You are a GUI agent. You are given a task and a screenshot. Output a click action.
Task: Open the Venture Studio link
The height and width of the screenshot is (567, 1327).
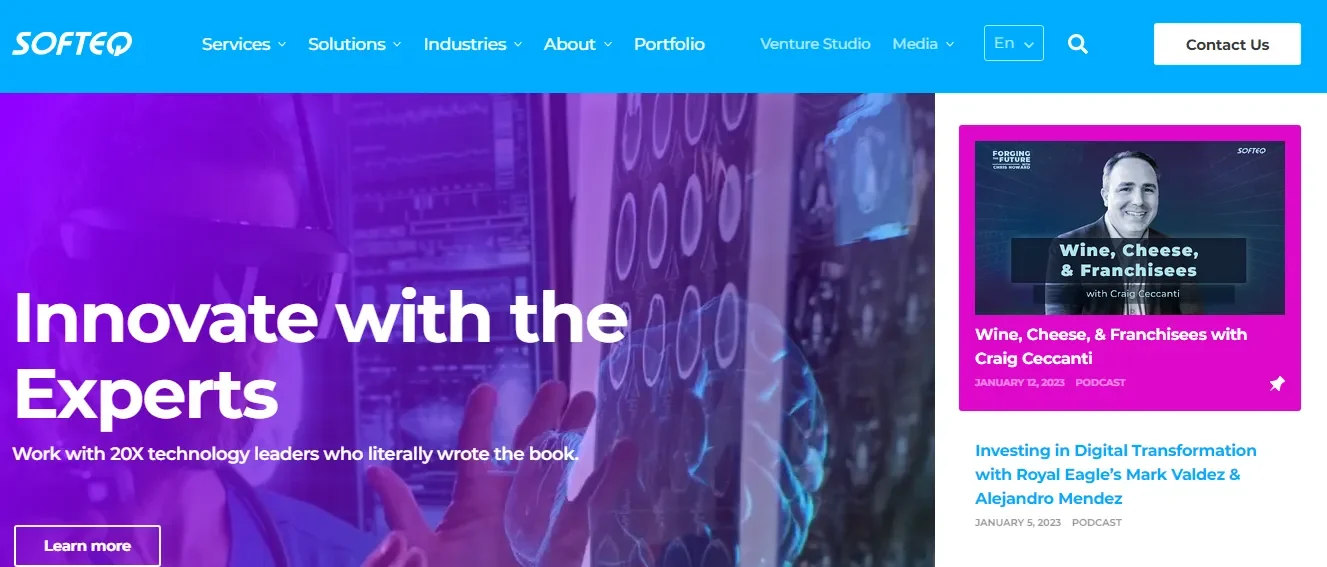tap(815, 44)
